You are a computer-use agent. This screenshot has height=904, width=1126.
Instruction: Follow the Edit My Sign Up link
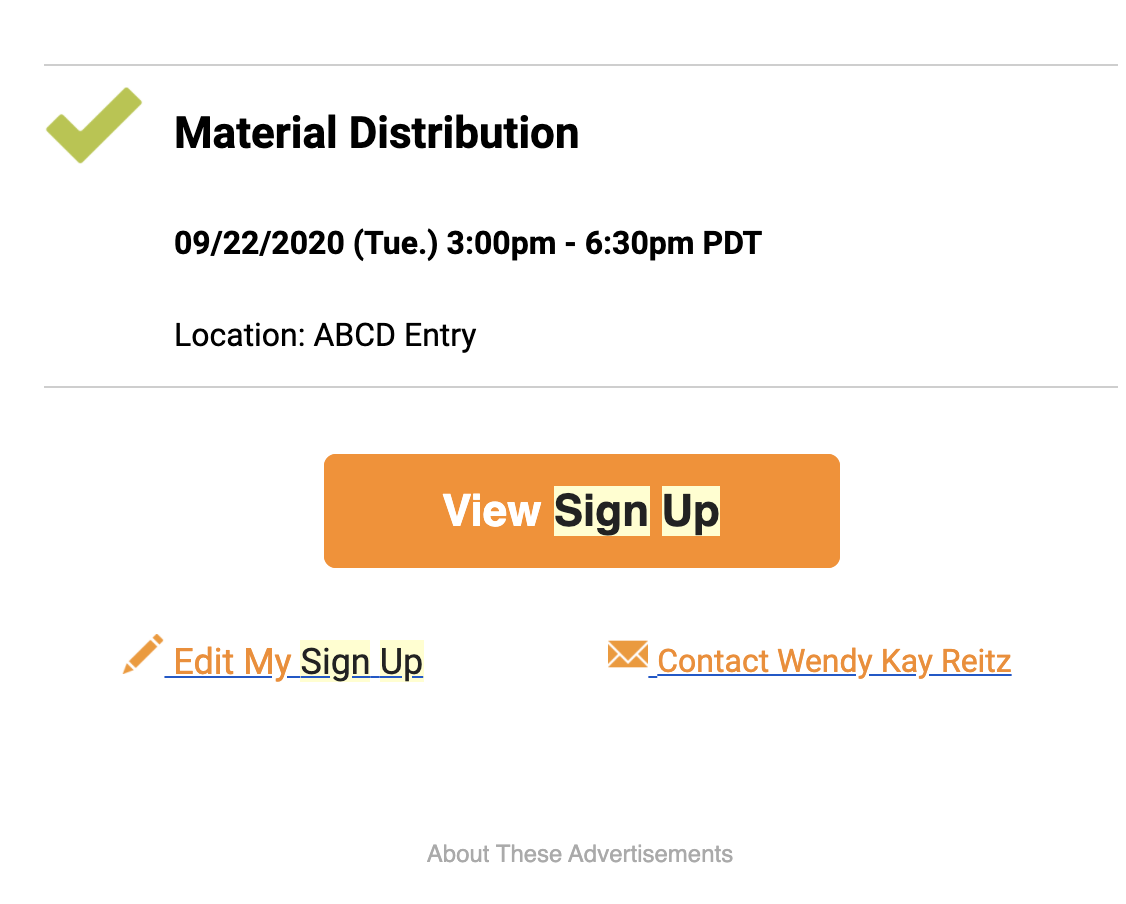click(294, 661)
